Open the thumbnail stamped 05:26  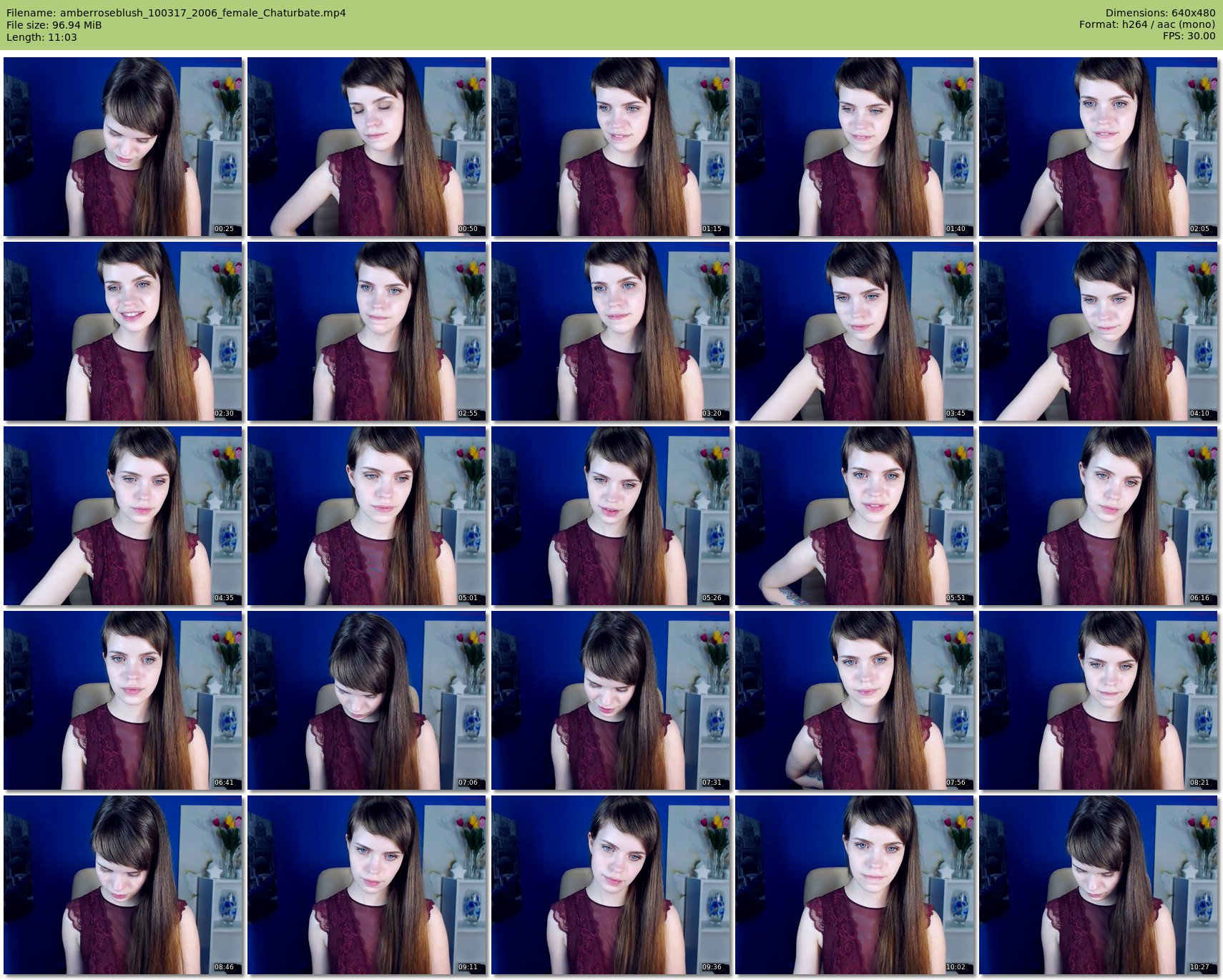(611, 516)
